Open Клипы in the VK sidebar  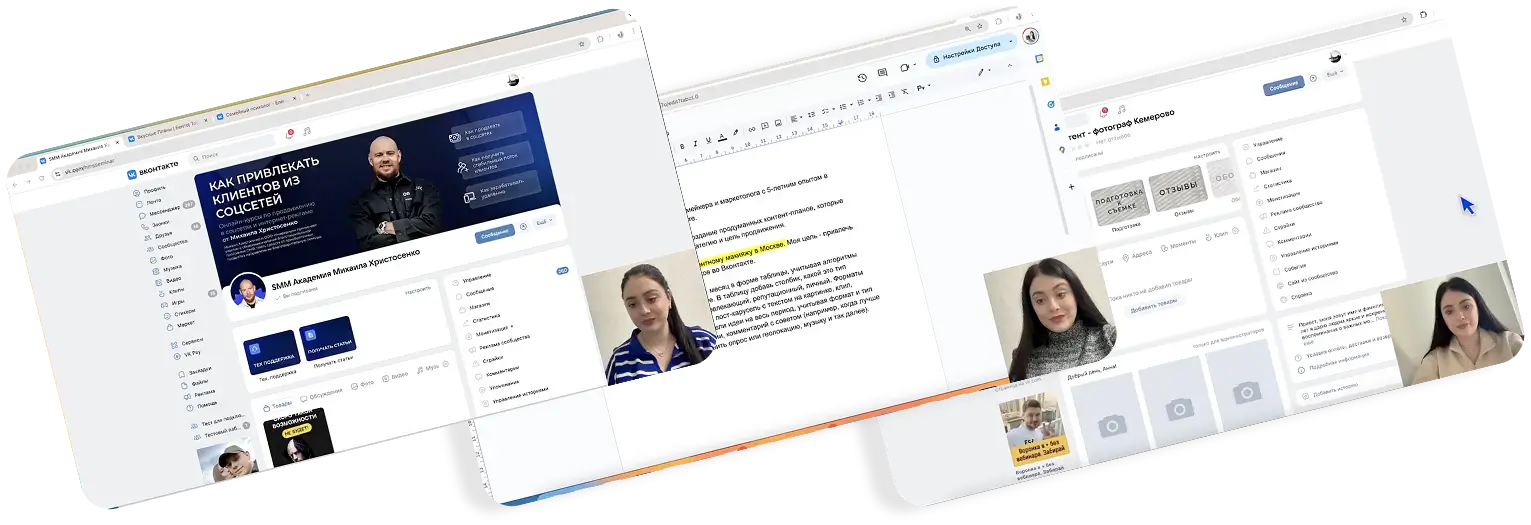pos(172,291)
